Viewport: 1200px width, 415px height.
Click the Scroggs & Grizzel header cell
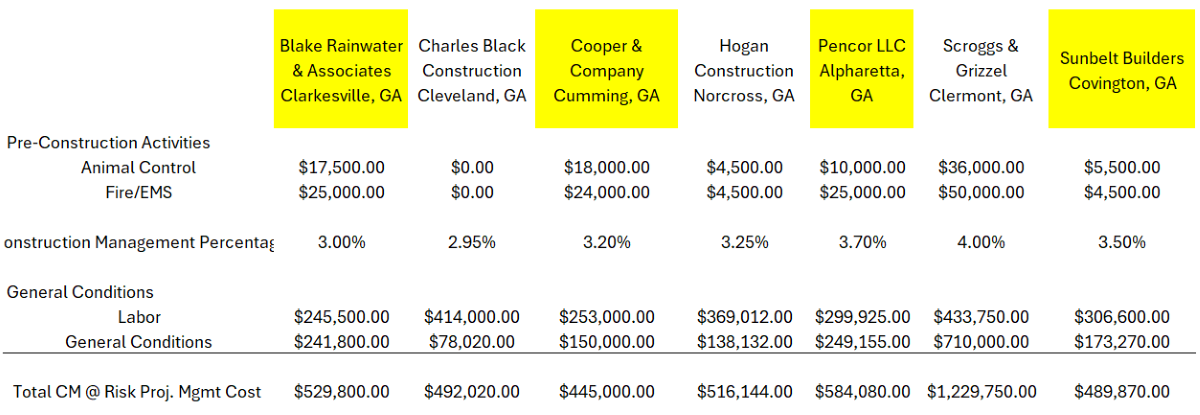(x=980, y=71)
